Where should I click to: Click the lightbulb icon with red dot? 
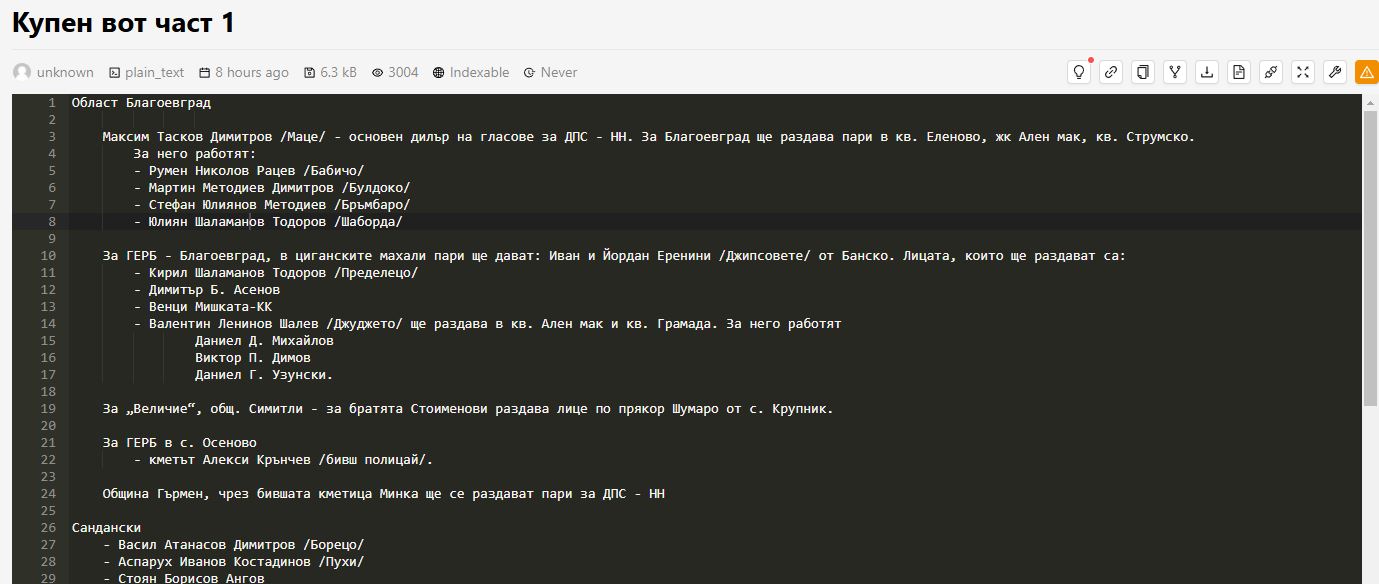point(1079,72)
